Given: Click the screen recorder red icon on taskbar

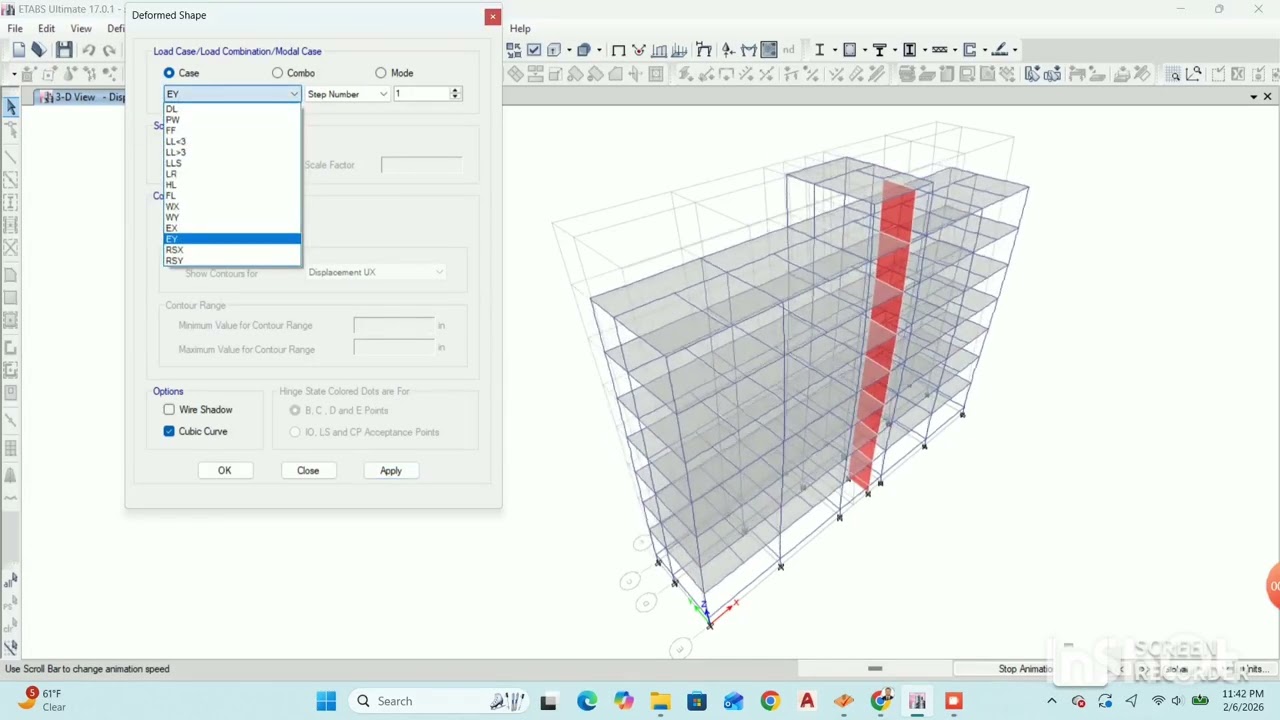Looking at the screenshot, I should 954,701.
